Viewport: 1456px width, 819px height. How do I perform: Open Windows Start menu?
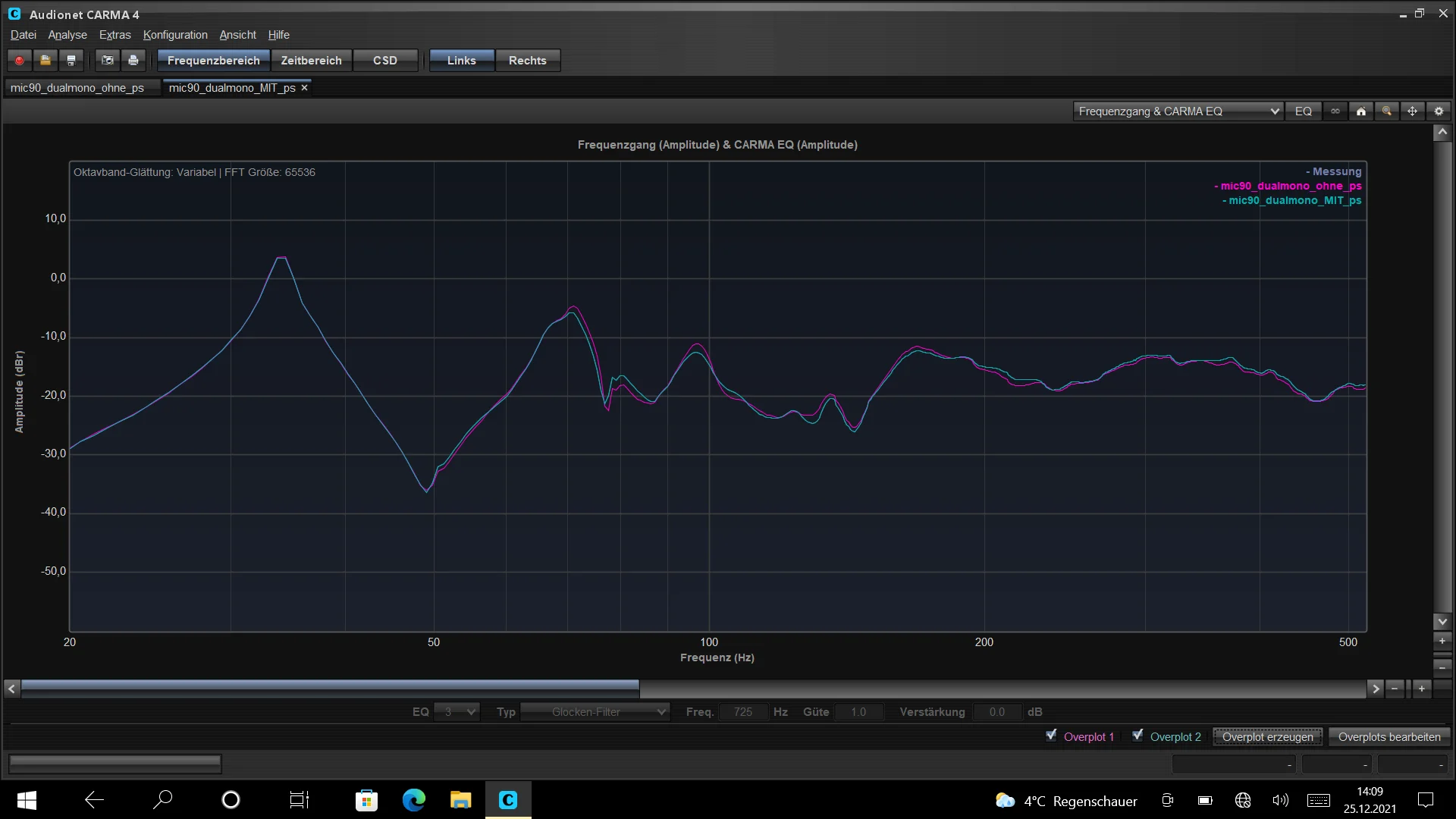pos(27,800)
